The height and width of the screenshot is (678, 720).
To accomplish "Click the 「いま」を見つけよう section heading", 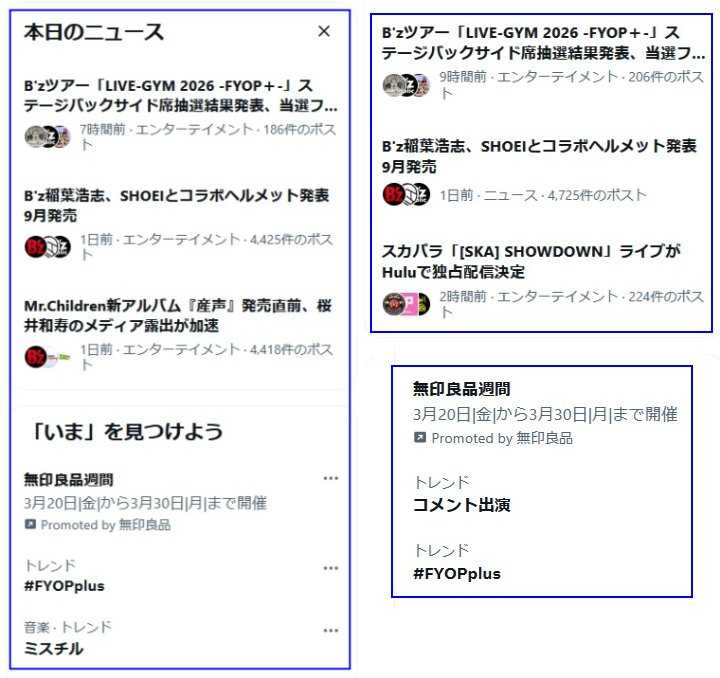I will tap(126, 431).
